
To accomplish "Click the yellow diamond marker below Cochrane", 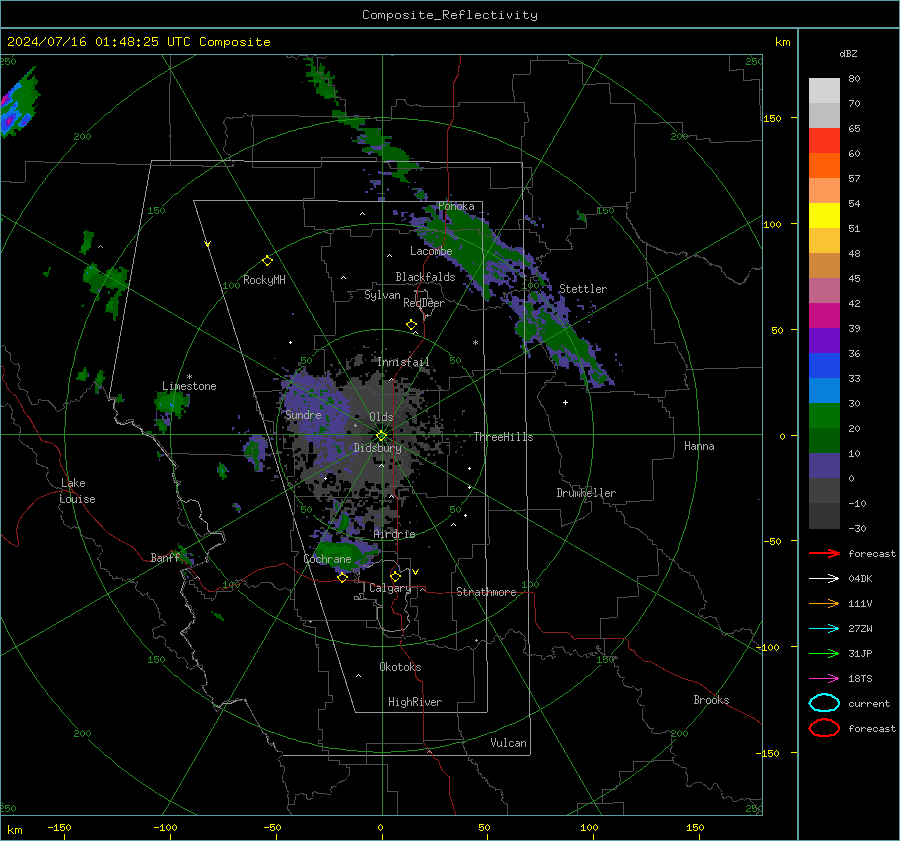I will [342, 578].
